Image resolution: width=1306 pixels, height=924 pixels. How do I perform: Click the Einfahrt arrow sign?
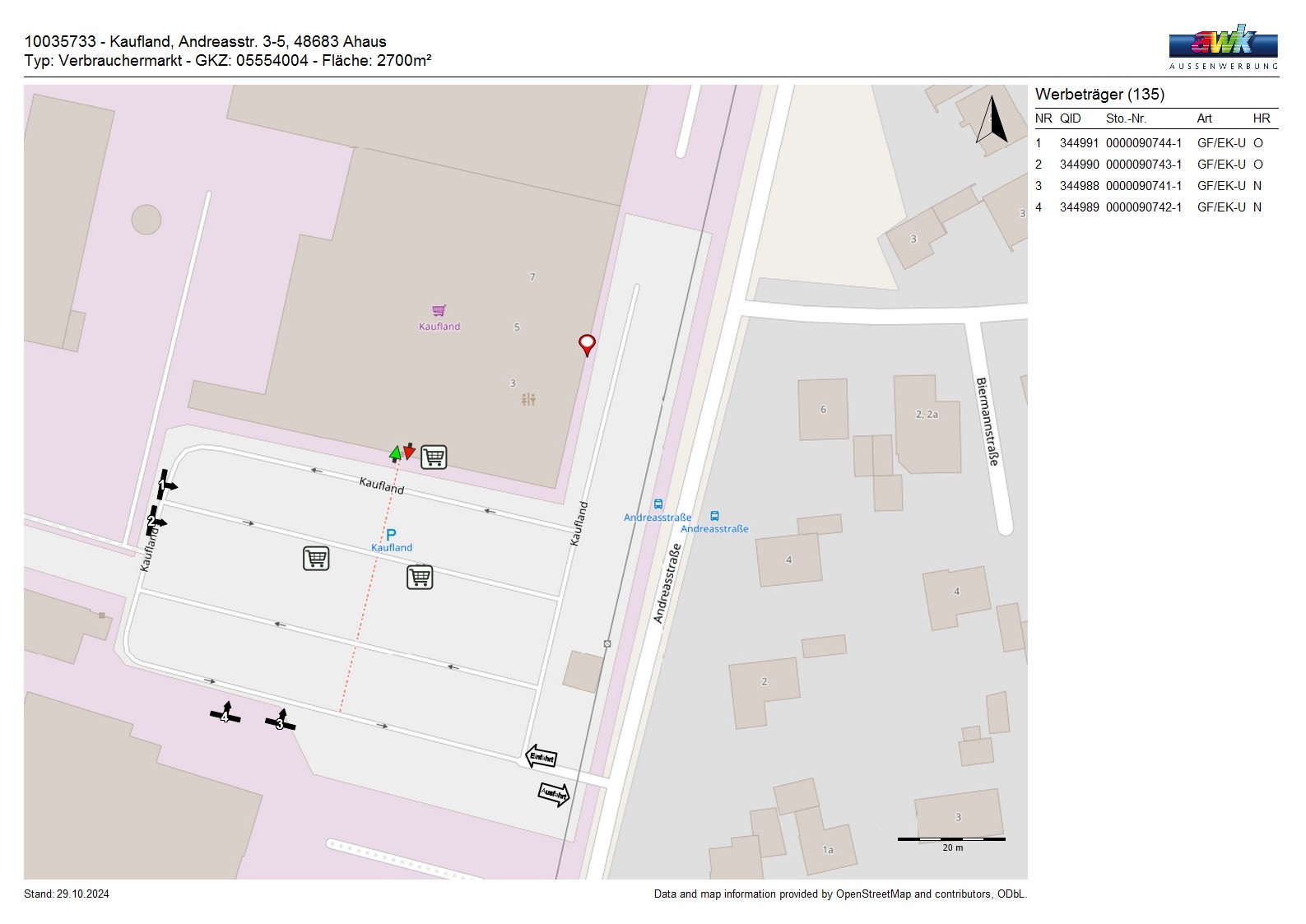coord(541,757)
